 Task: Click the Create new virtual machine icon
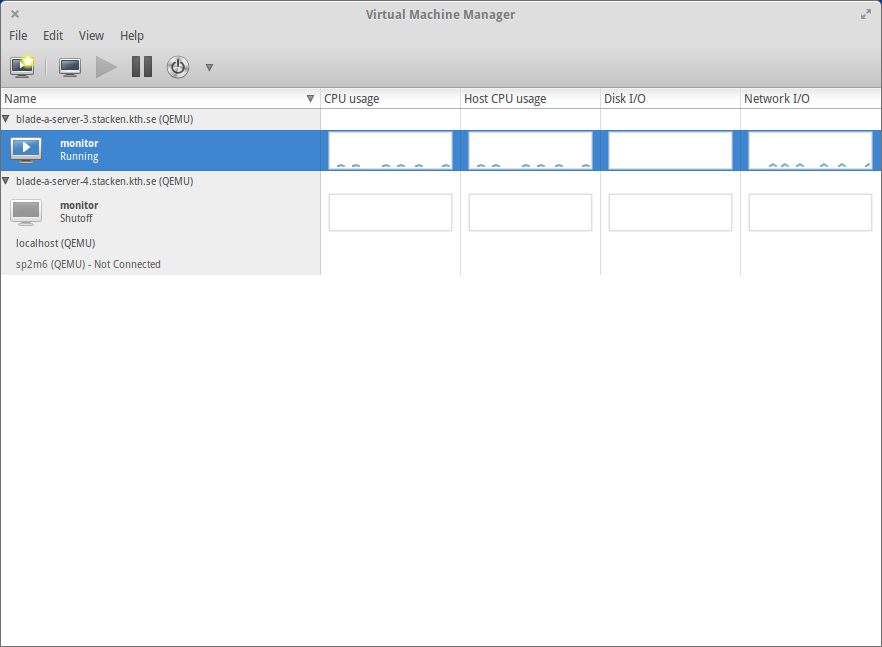tap(22, 67)
